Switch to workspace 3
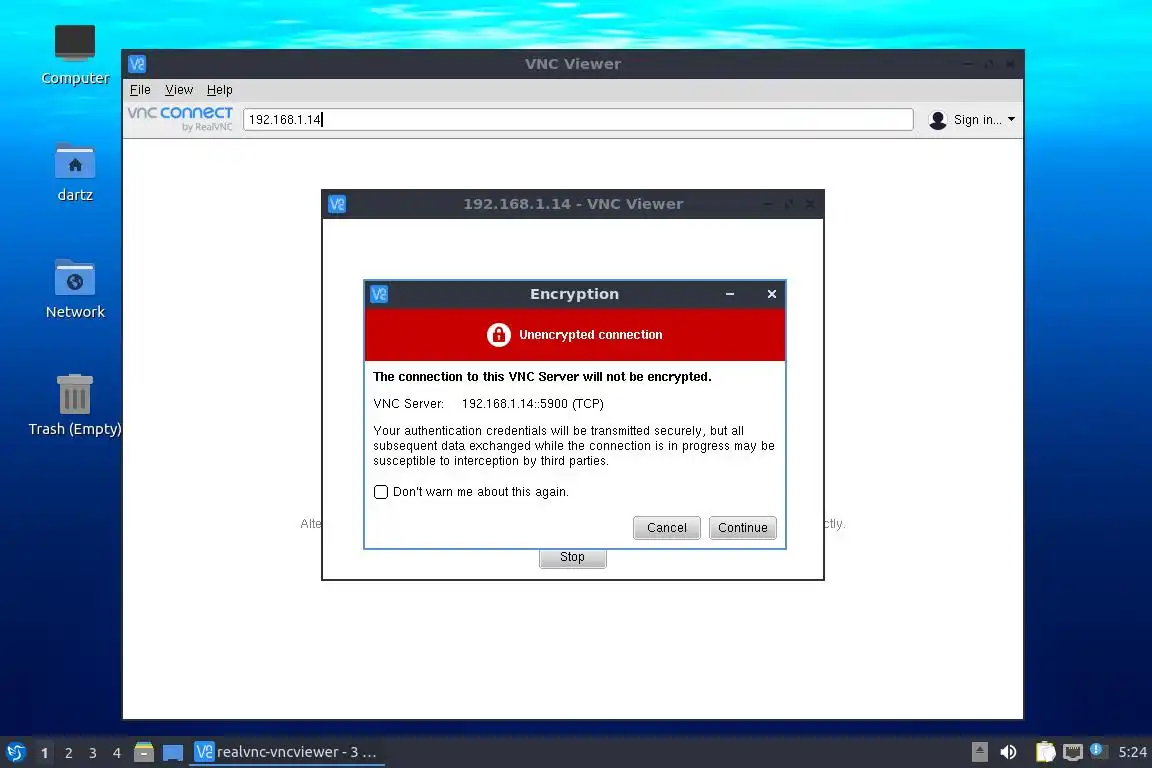 coord(93,753)
